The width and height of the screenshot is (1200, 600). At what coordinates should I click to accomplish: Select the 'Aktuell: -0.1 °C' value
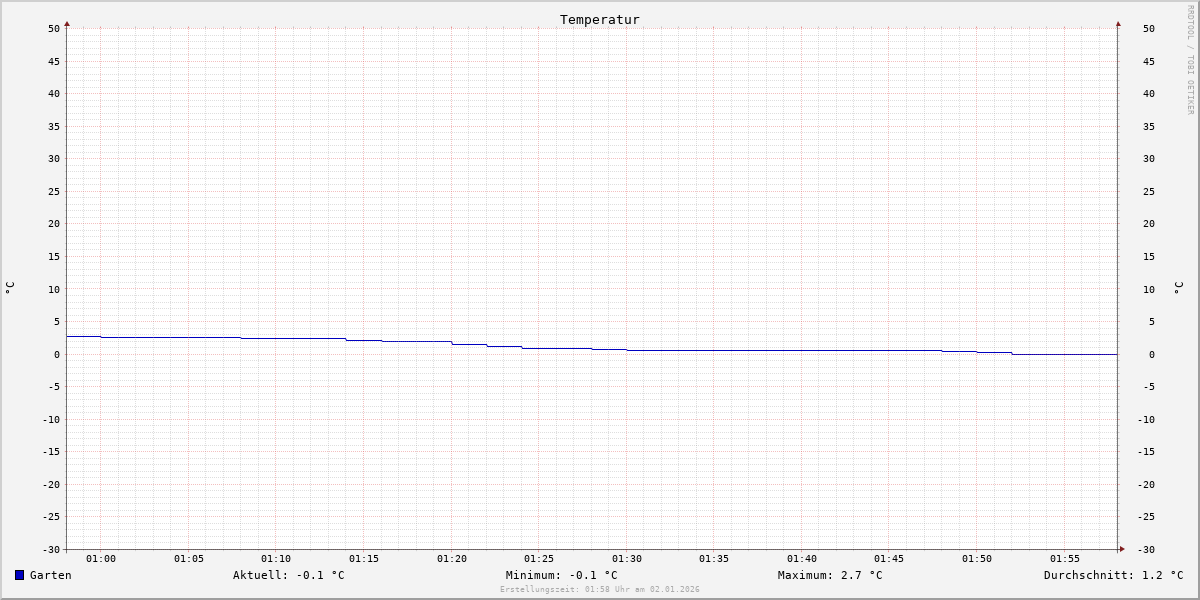click(x=289, y=575)
